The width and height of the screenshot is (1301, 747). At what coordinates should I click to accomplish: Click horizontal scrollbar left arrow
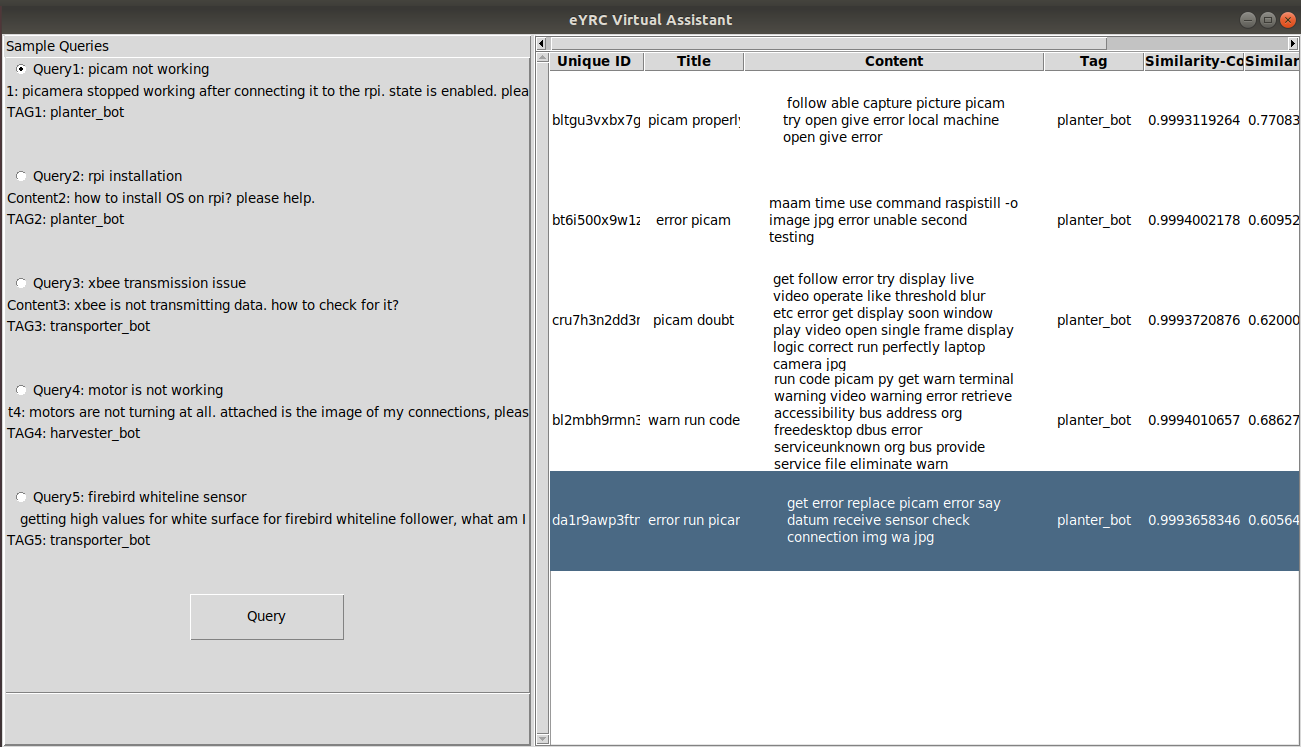tap(542, 43)
